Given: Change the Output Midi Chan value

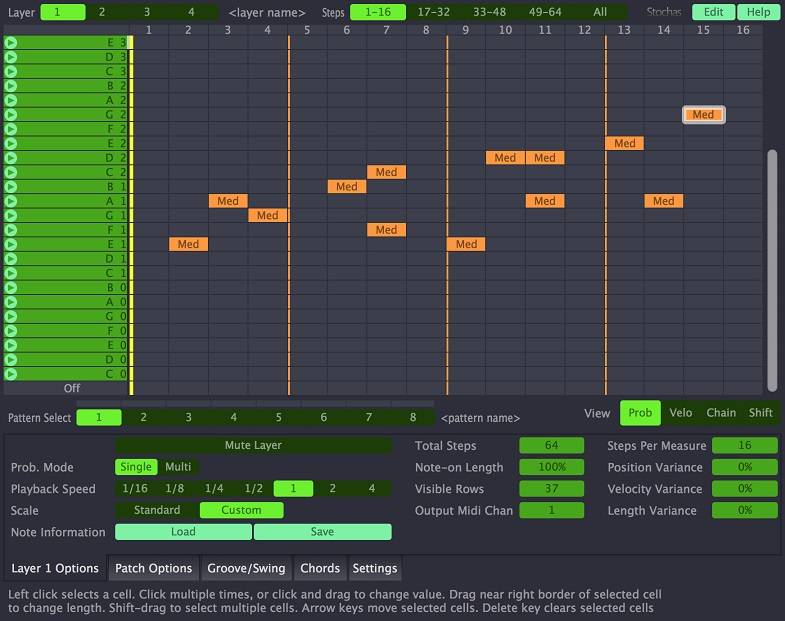Looking at the screenshot, I should click(550, 511).
